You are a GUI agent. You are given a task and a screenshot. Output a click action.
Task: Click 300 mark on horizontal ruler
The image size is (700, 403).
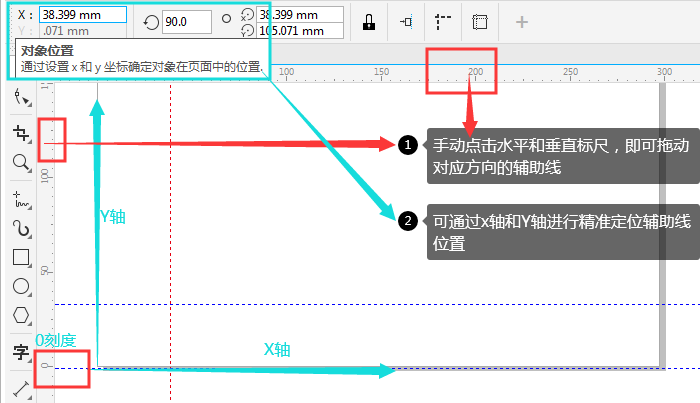[664, 71]
